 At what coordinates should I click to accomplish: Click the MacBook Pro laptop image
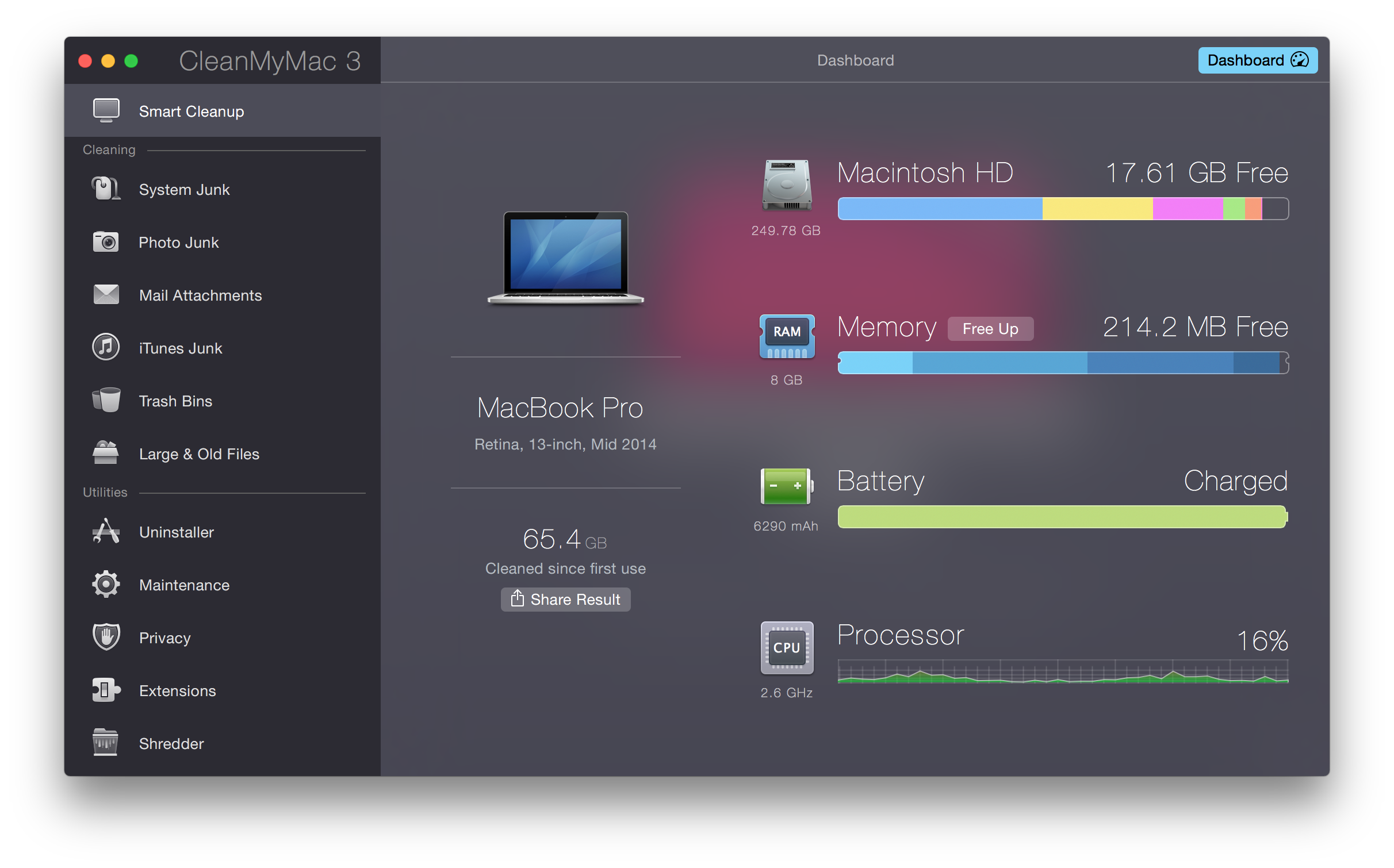[x=565, y=258]
